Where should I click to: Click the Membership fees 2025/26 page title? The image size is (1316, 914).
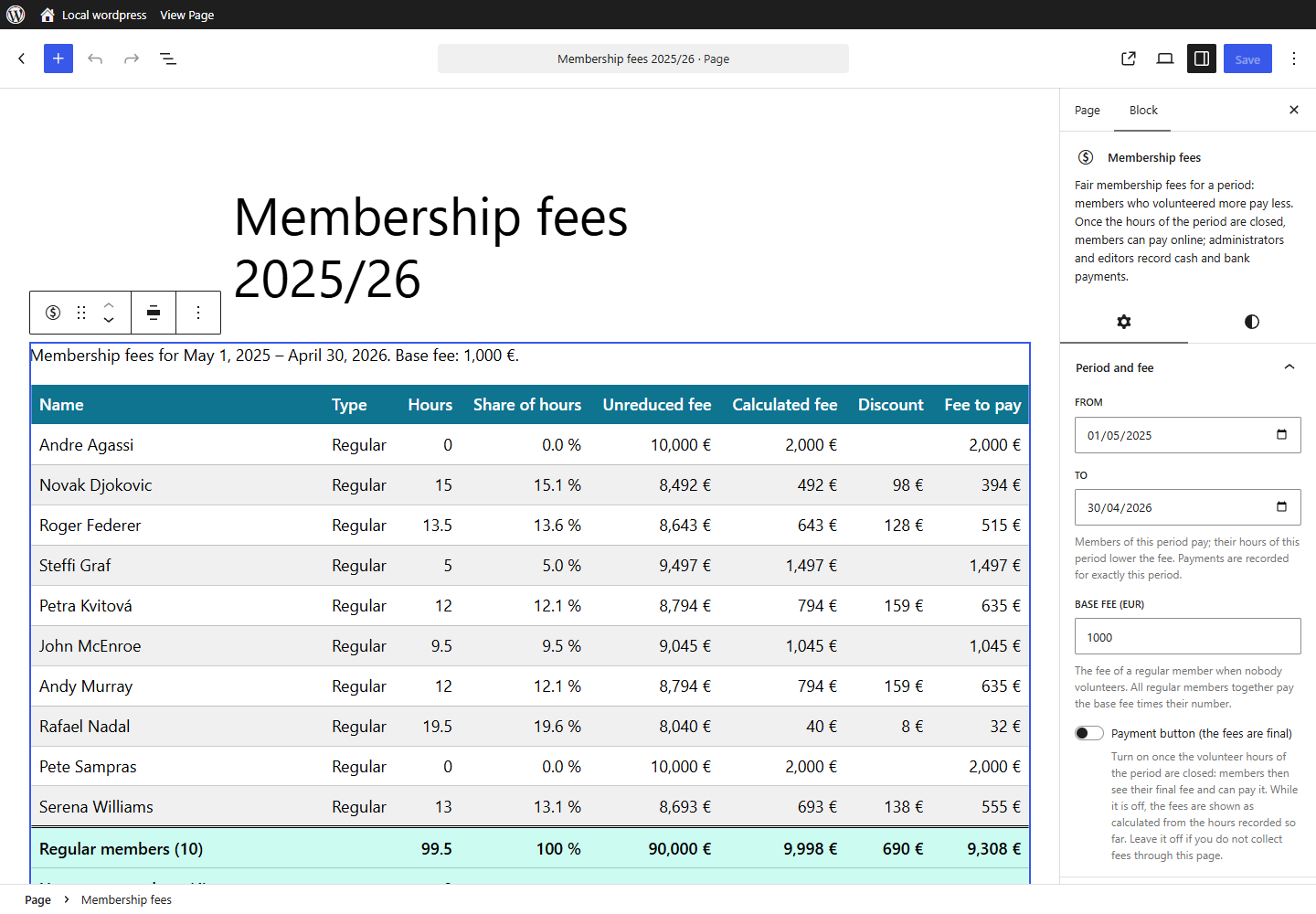431,248
